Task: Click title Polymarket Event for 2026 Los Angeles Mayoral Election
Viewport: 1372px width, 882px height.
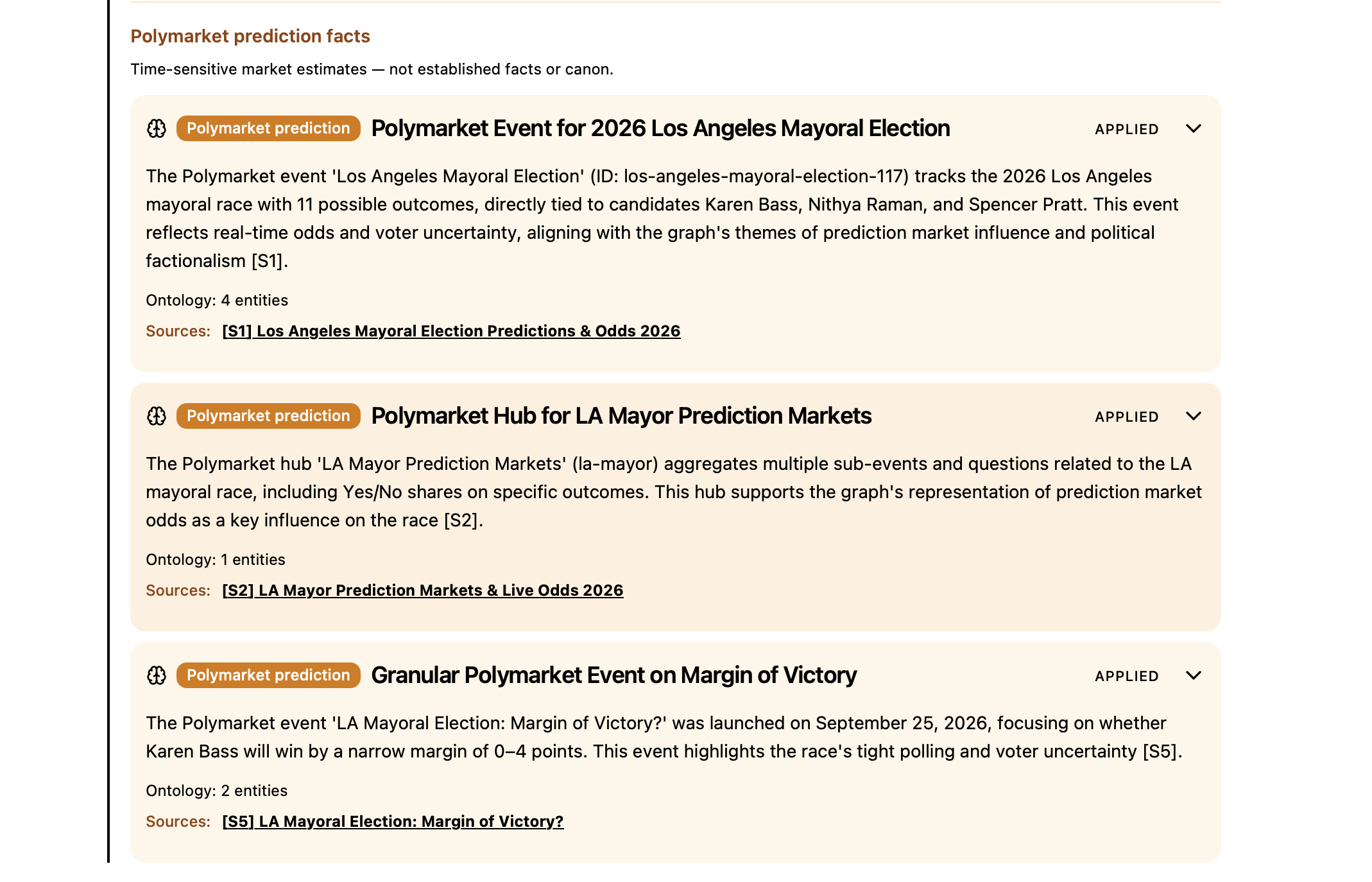Action: click(x=660, y=128)
